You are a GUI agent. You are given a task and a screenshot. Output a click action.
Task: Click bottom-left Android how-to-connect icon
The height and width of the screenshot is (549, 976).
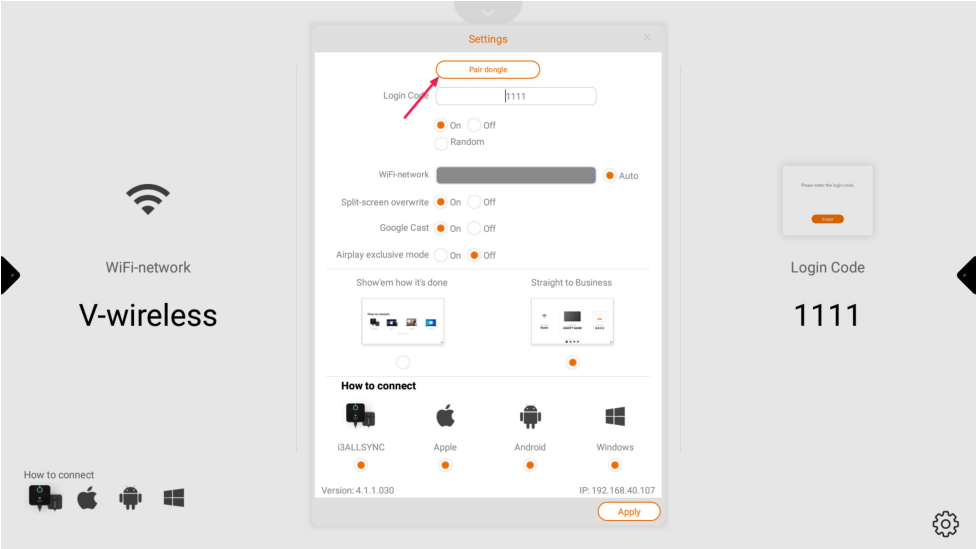[130, 498]
